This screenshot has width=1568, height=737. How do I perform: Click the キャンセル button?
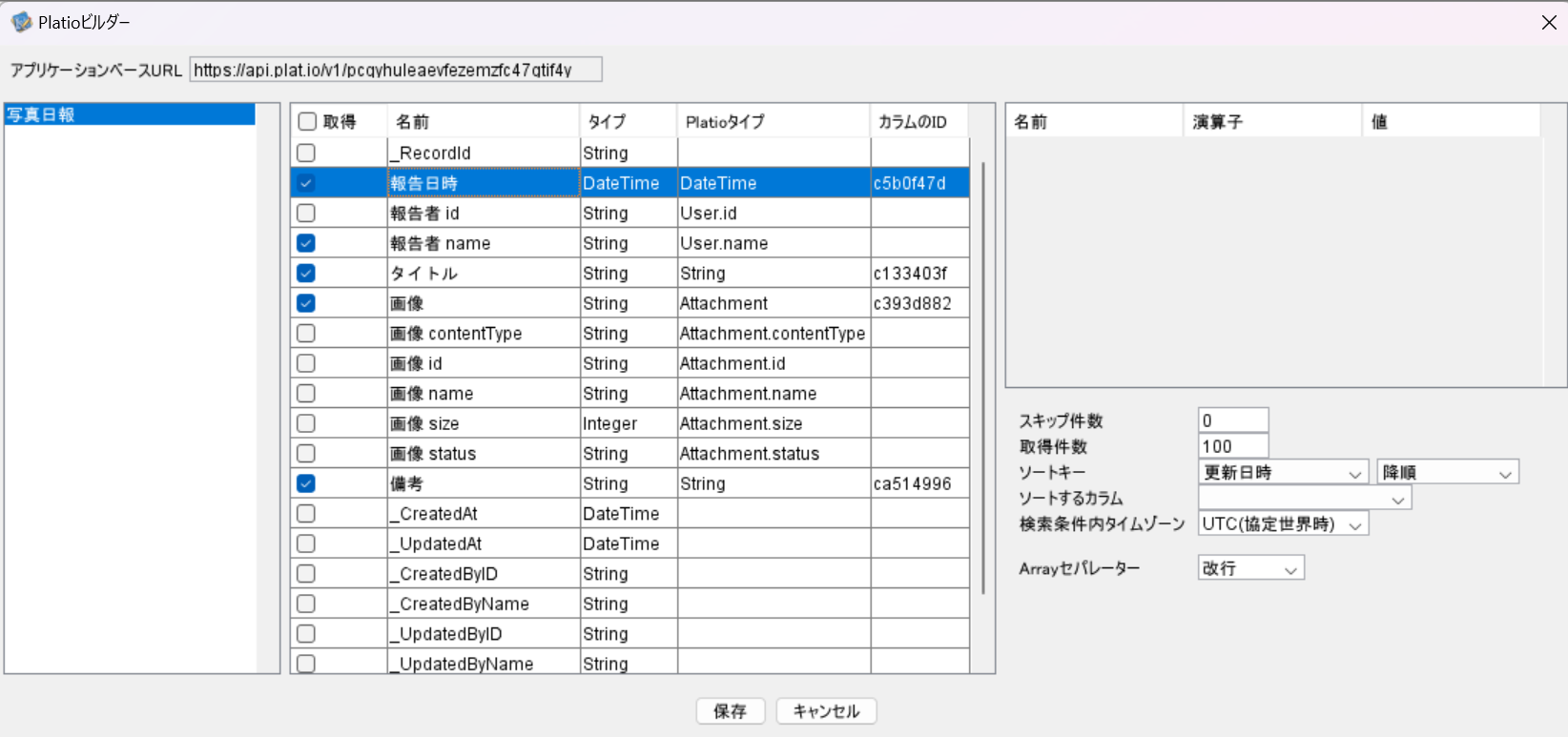[x=826, y=711]
